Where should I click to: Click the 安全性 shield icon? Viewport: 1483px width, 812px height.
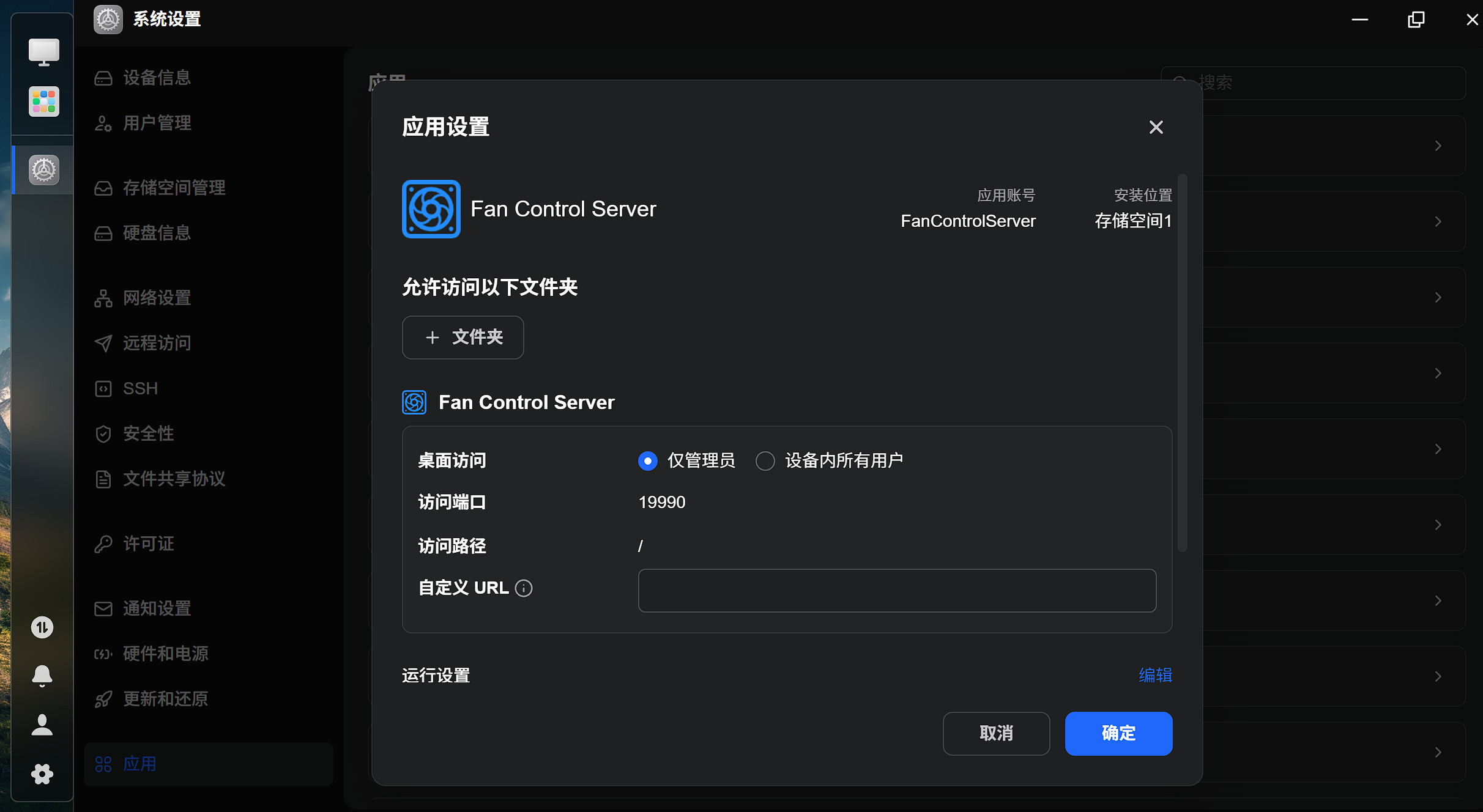tap(103, 434)
